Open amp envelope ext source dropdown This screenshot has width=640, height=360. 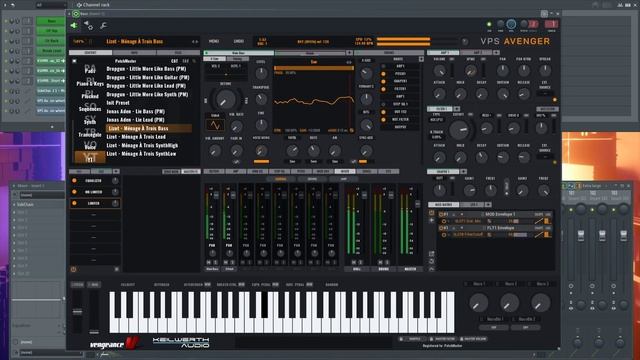point(545,93)
